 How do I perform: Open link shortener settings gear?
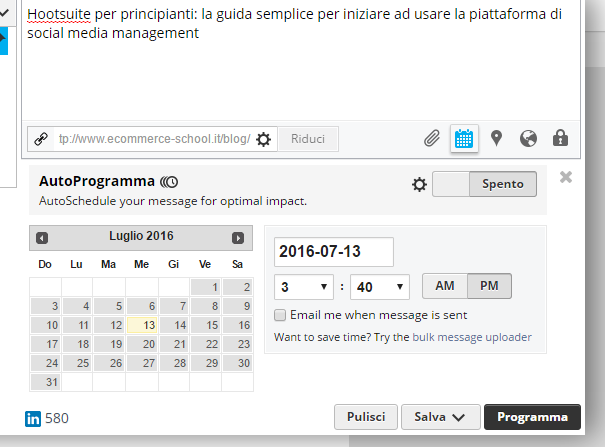pyautogui.click(x=263, y=139)
